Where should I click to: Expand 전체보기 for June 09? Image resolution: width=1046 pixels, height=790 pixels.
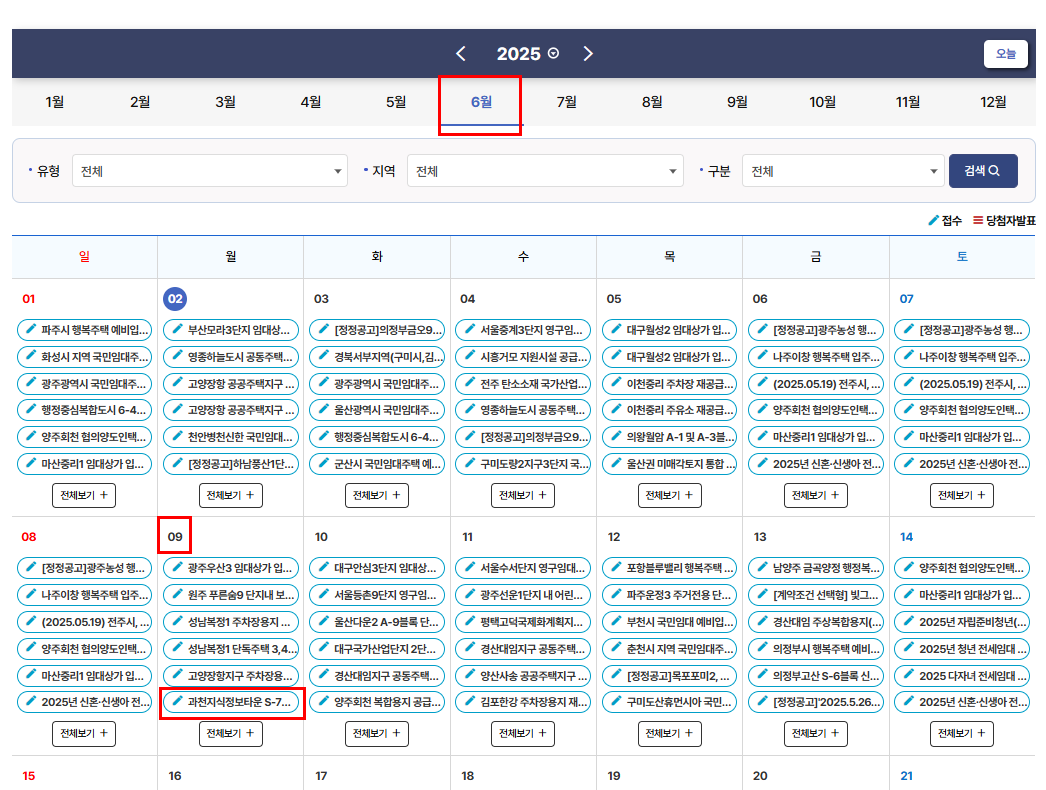click(x=231, y=733)
